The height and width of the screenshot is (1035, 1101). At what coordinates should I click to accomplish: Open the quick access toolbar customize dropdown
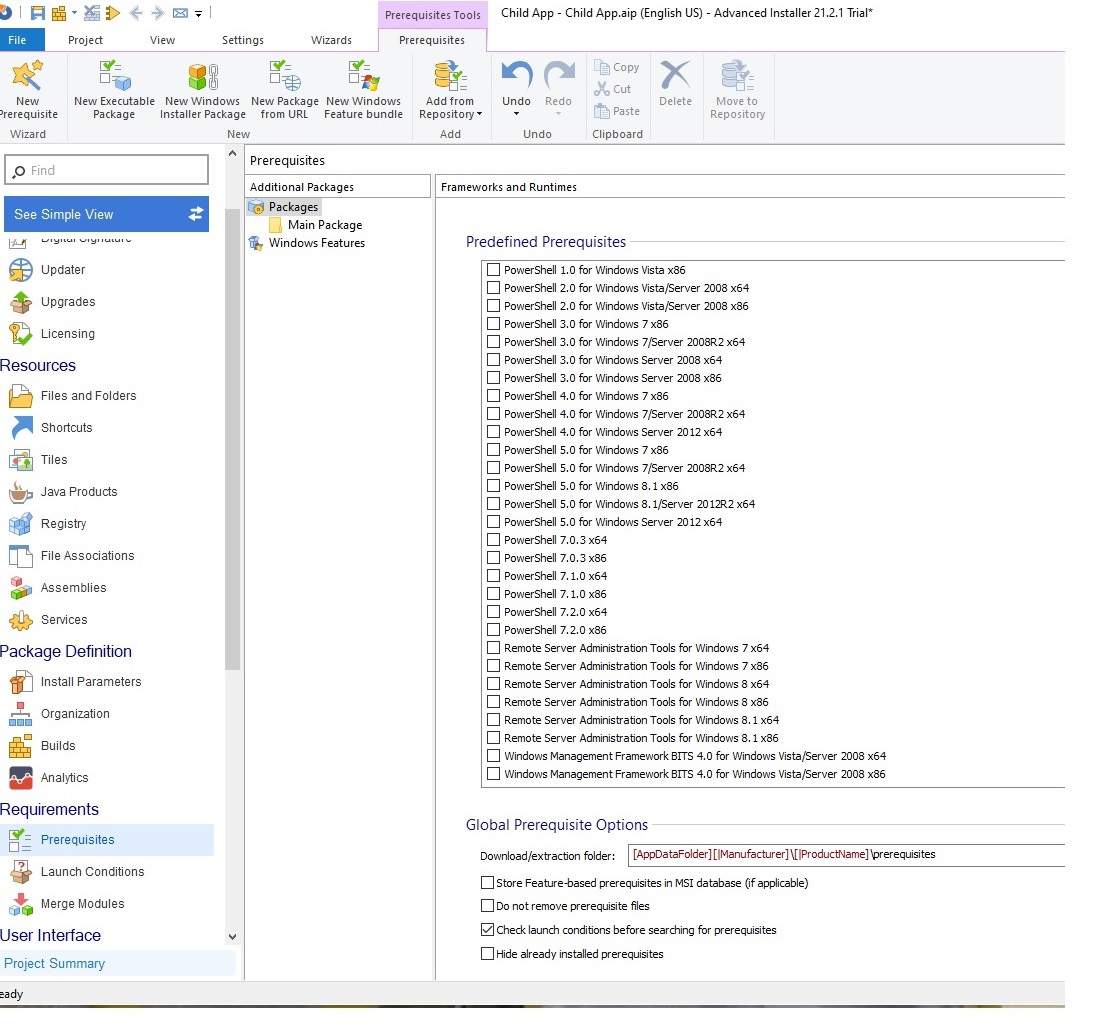point(199,13)
